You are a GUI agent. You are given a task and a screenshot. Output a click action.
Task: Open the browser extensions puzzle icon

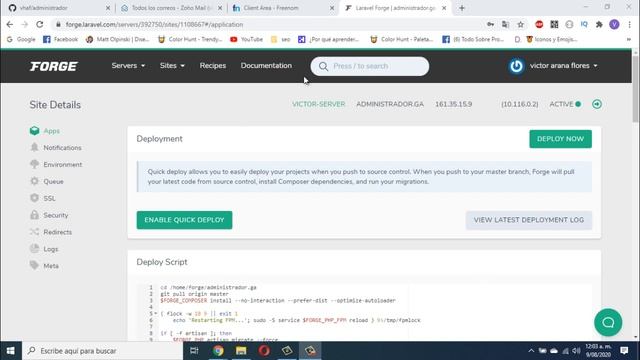pos(599,24)
